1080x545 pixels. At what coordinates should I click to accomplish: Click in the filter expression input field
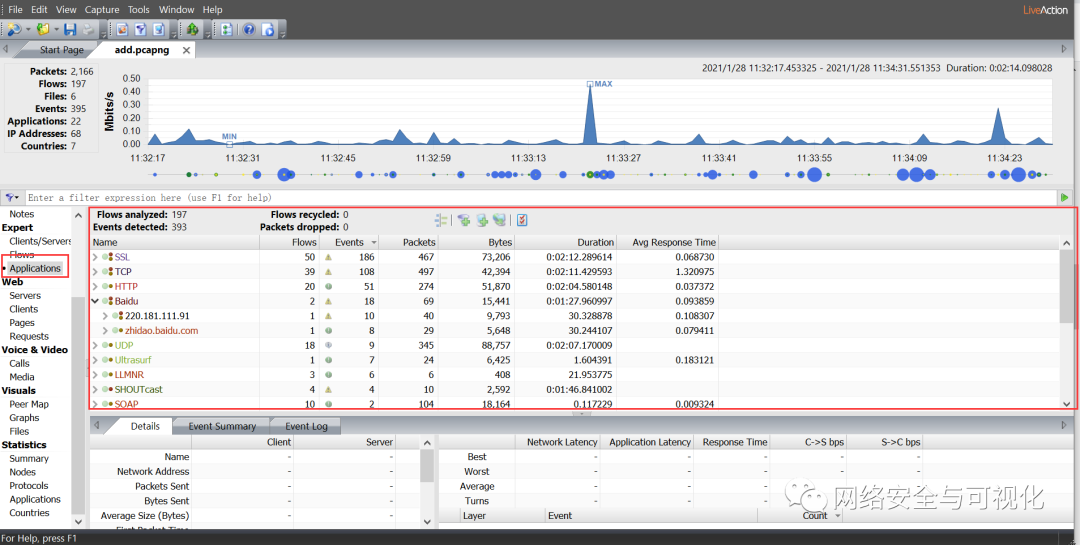click(541, 198)
